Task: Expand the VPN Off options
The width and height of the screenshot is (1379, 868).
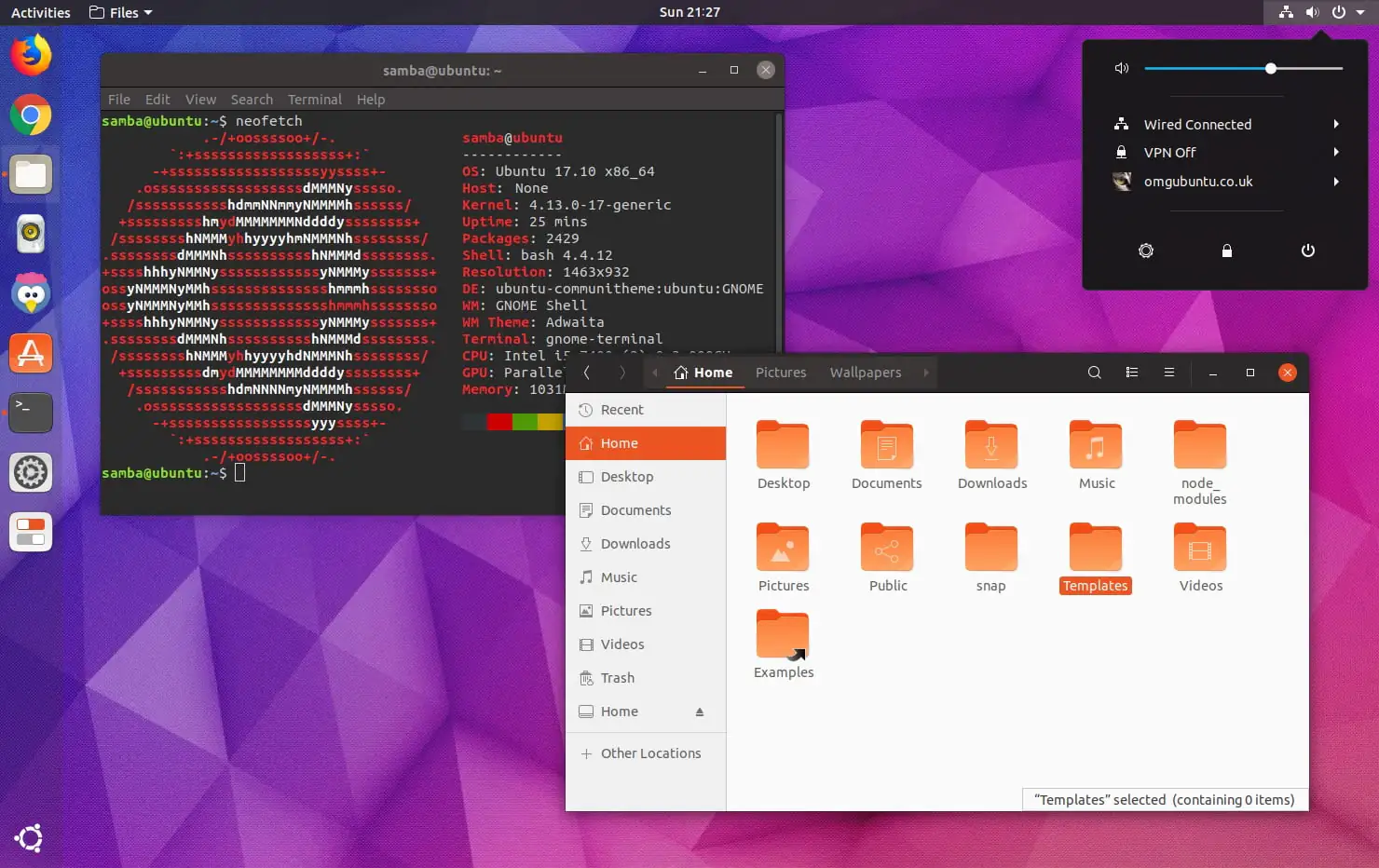Action: coord(1336,152)
